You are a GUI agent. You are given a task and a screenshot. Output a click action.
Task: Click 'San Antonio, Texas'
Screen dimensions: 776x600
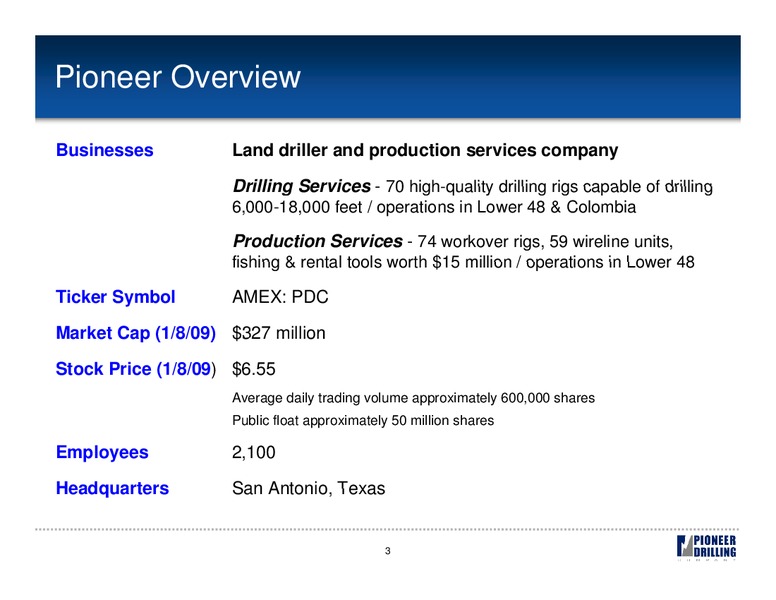tap(308, 489)
